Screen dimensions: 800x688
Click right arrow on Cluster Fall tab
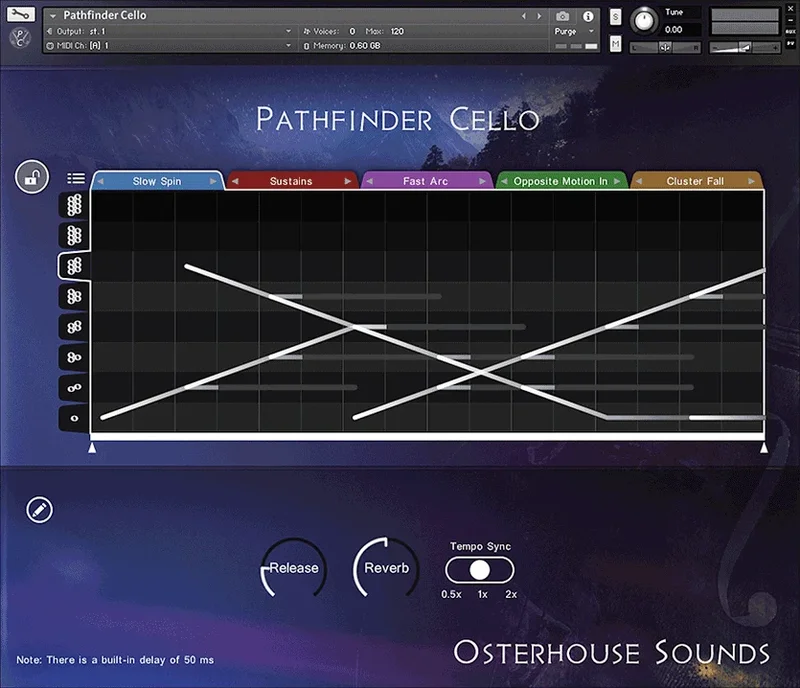(752, 181)
